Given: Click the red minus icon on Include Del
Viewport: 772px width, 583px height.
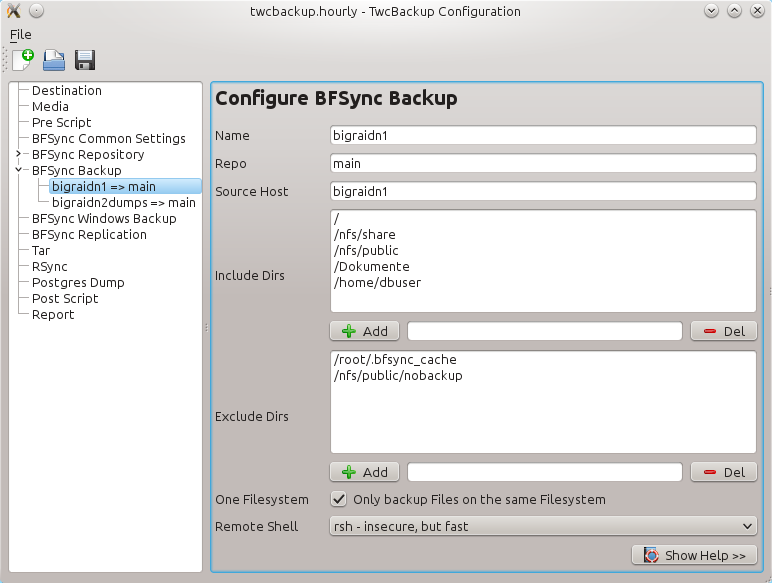Looking at the screenshot, I should click(x=710, y=331).
